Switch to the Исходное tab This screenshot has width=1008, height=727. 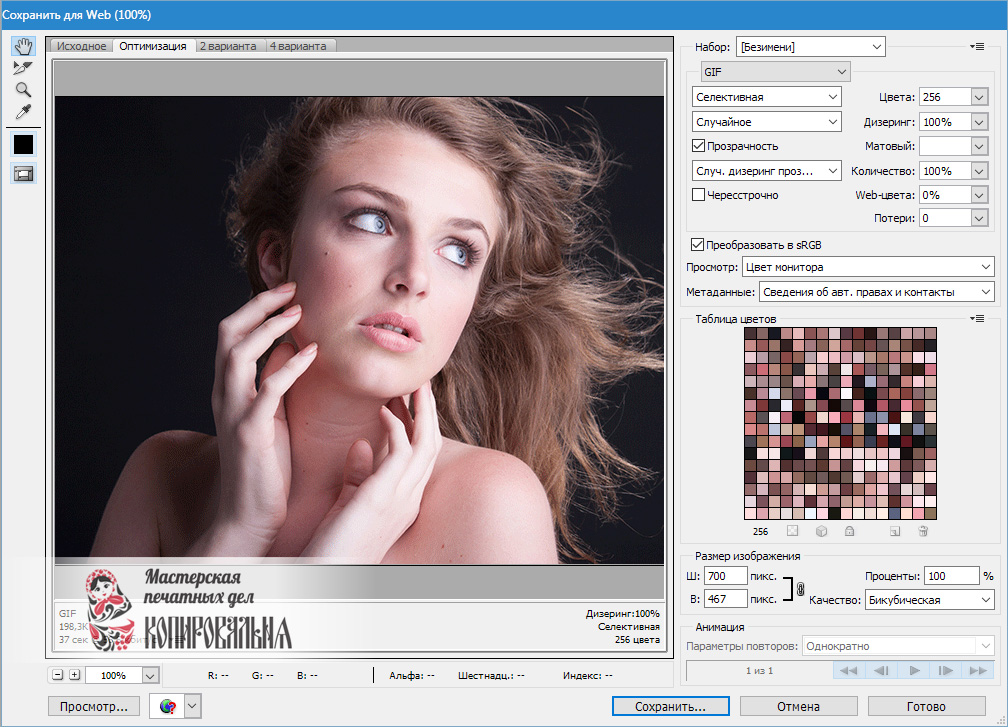click(x=81, y=46)
